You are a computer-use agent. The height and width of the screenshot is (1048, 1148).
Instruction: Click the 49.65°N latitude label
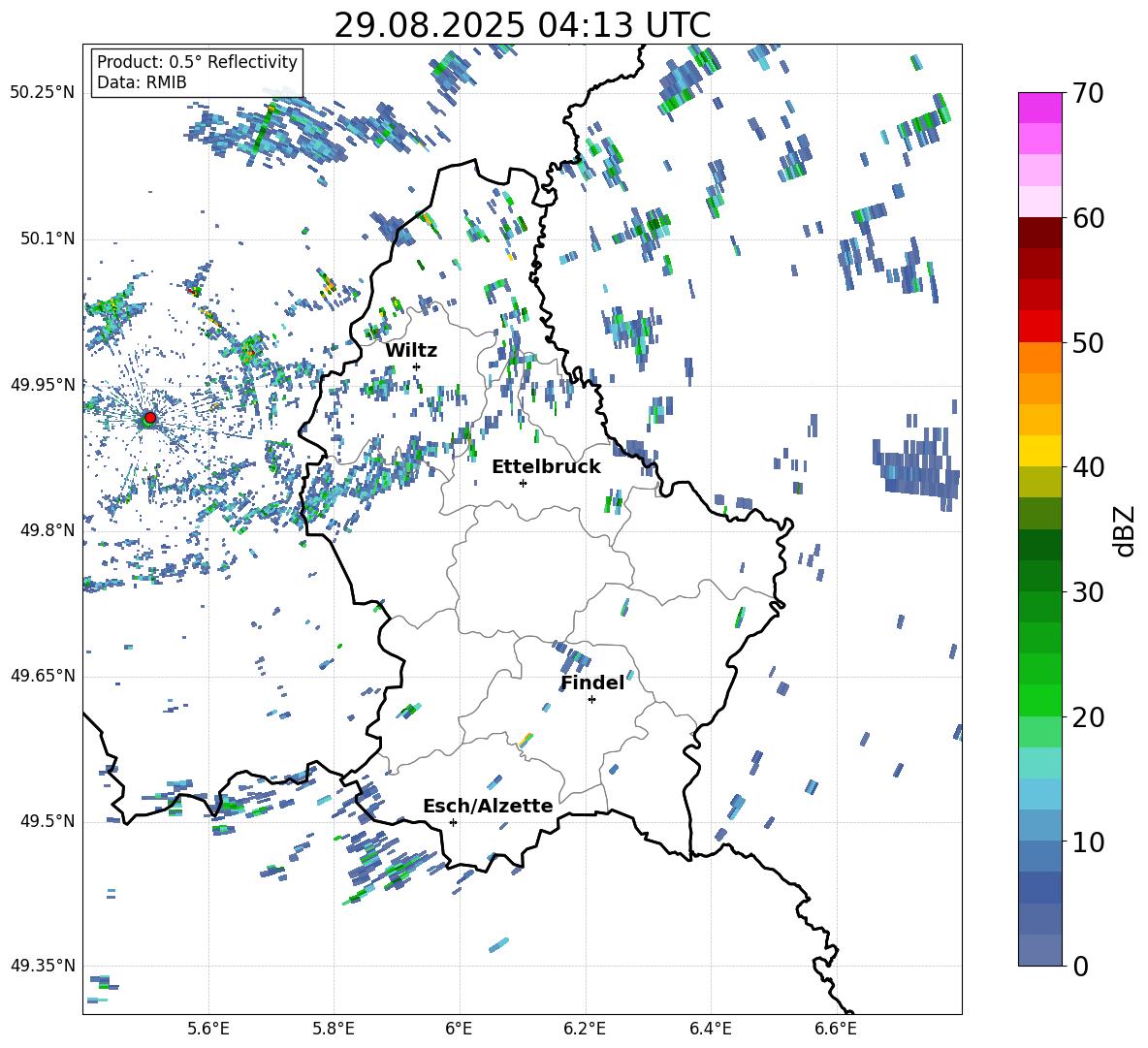click(43, 676)
